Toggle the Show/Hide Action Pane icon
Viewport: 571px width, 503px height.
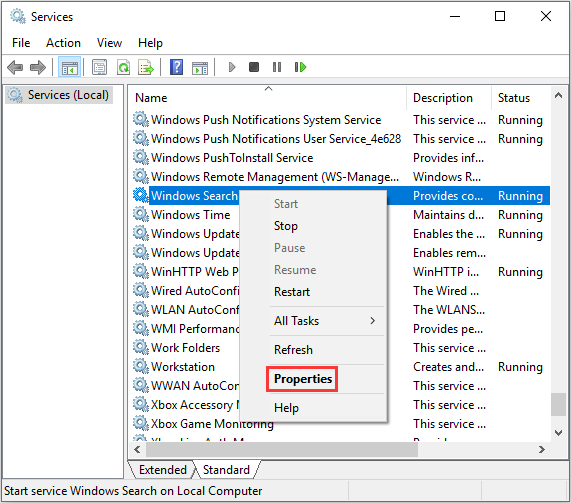tap(200, 67)
